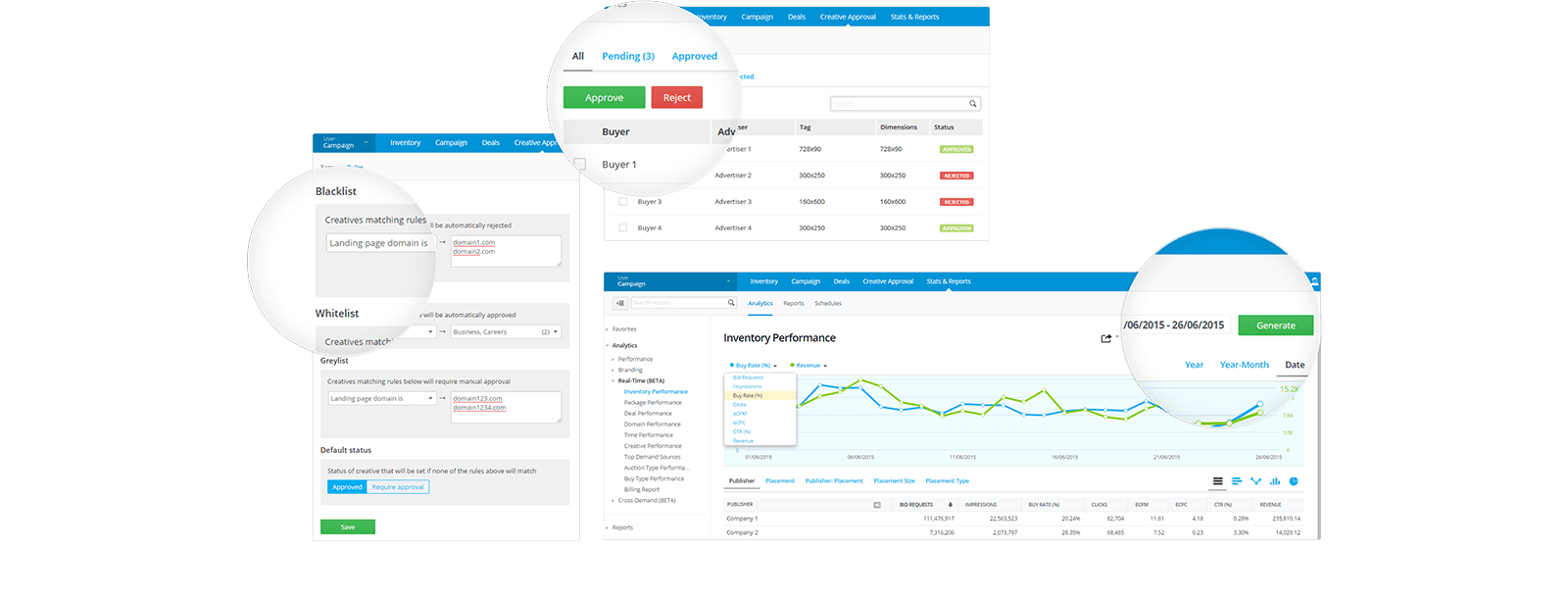Click the green Generate button

pyautogui.click(x=1276, y=325)
